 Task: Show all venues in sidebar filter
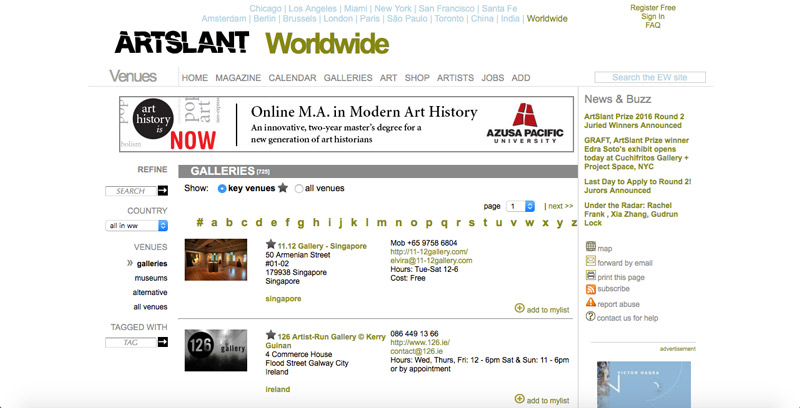pos(150,307)
